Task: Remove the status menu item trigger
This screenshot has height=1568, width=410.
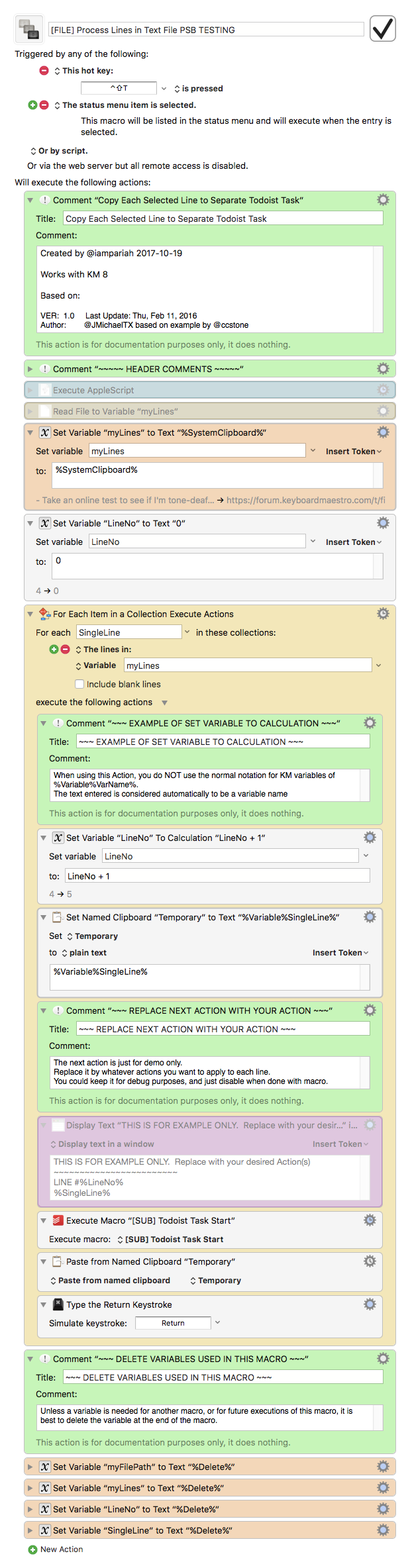Action: 44,105
